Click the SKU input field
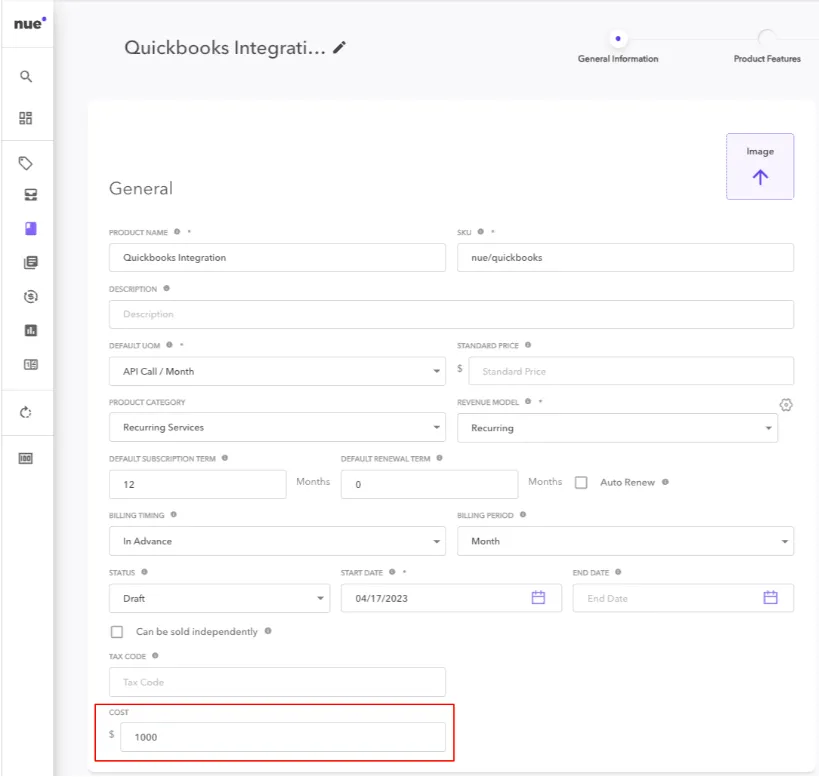This screenshot has width=819, height=777. tap(625, 257)
